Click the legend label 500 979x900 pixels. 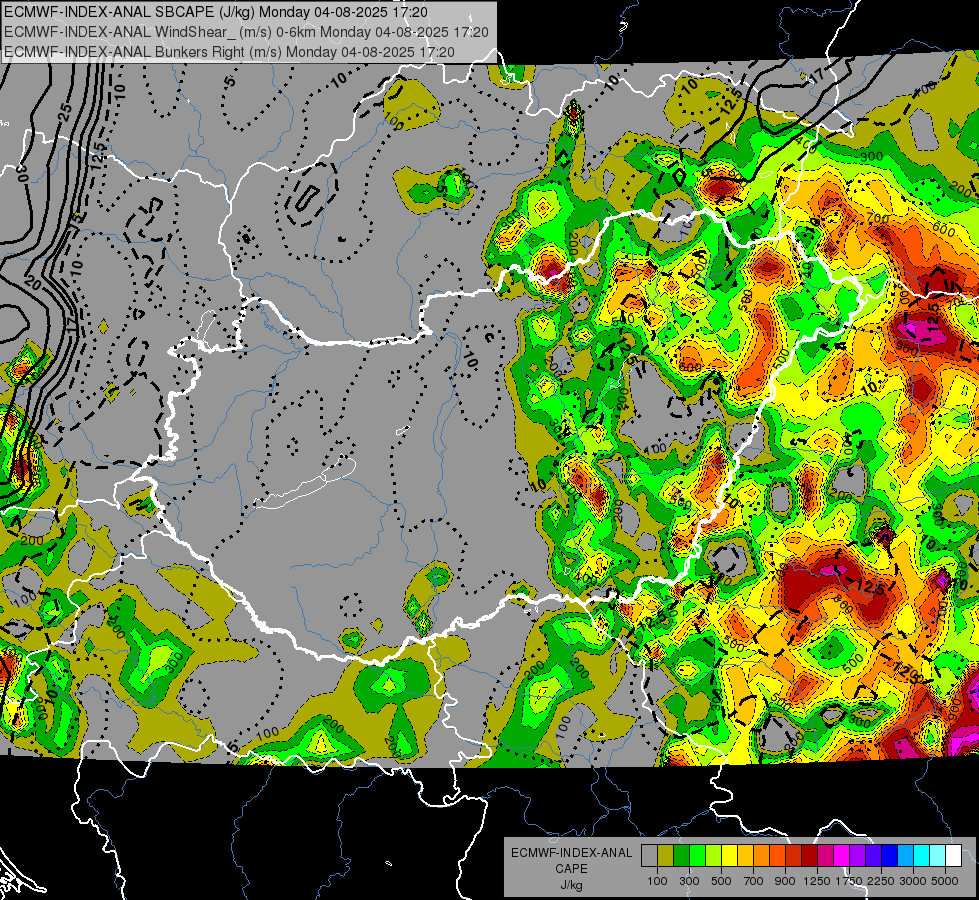pyautogui.click(x=721, y=881)
